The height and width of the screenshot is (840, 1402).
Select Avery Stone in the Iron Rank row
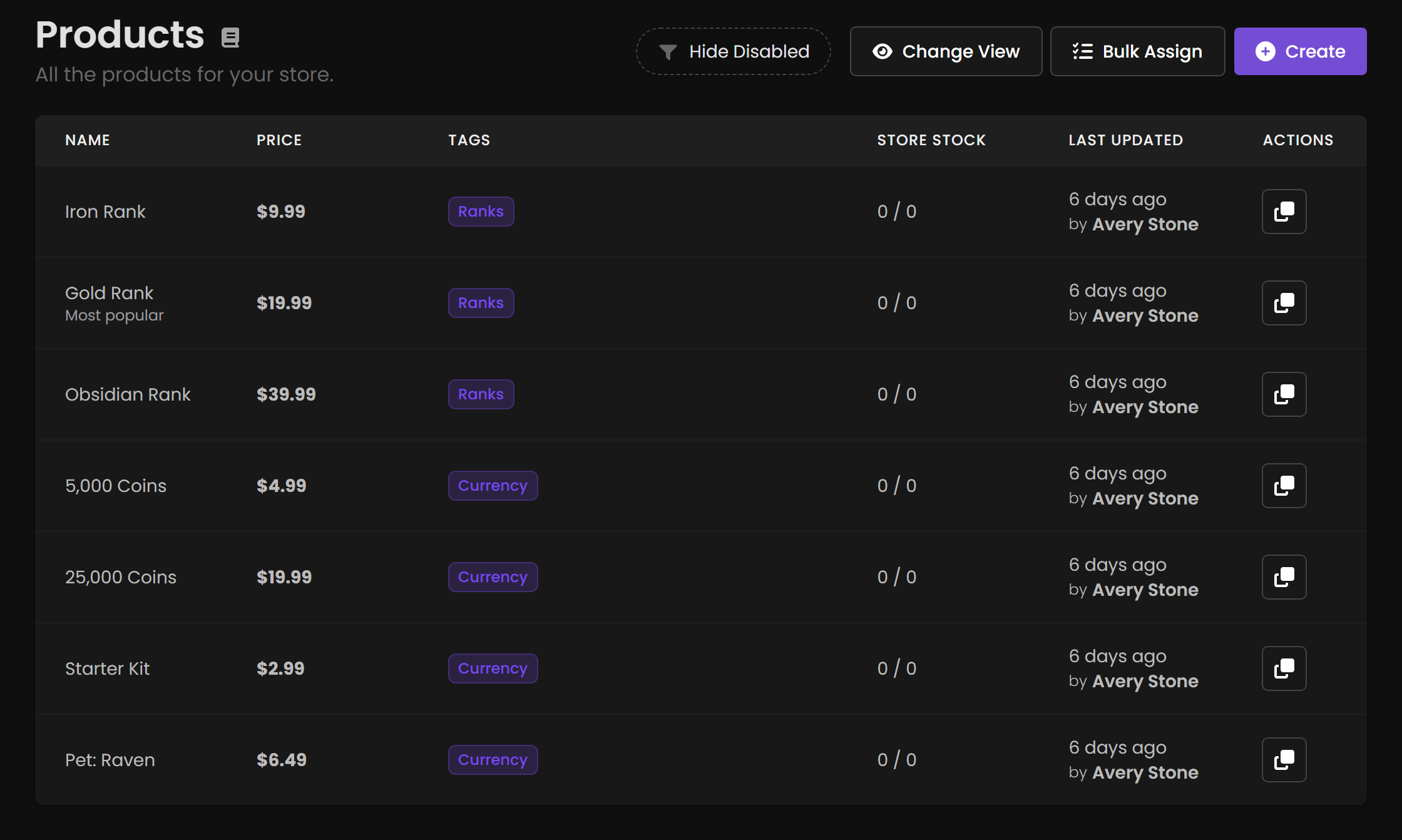(1145, 224)
